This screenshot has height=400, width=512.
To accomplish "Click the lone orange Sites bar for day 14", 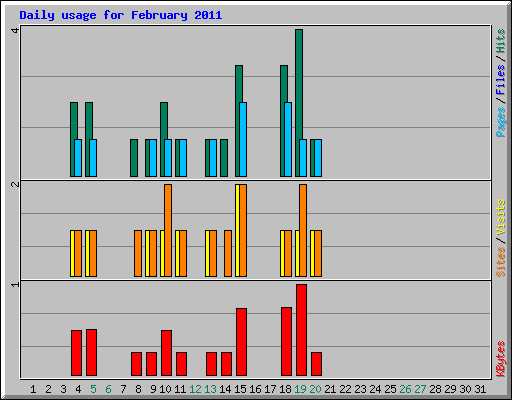I will [228, 253].
